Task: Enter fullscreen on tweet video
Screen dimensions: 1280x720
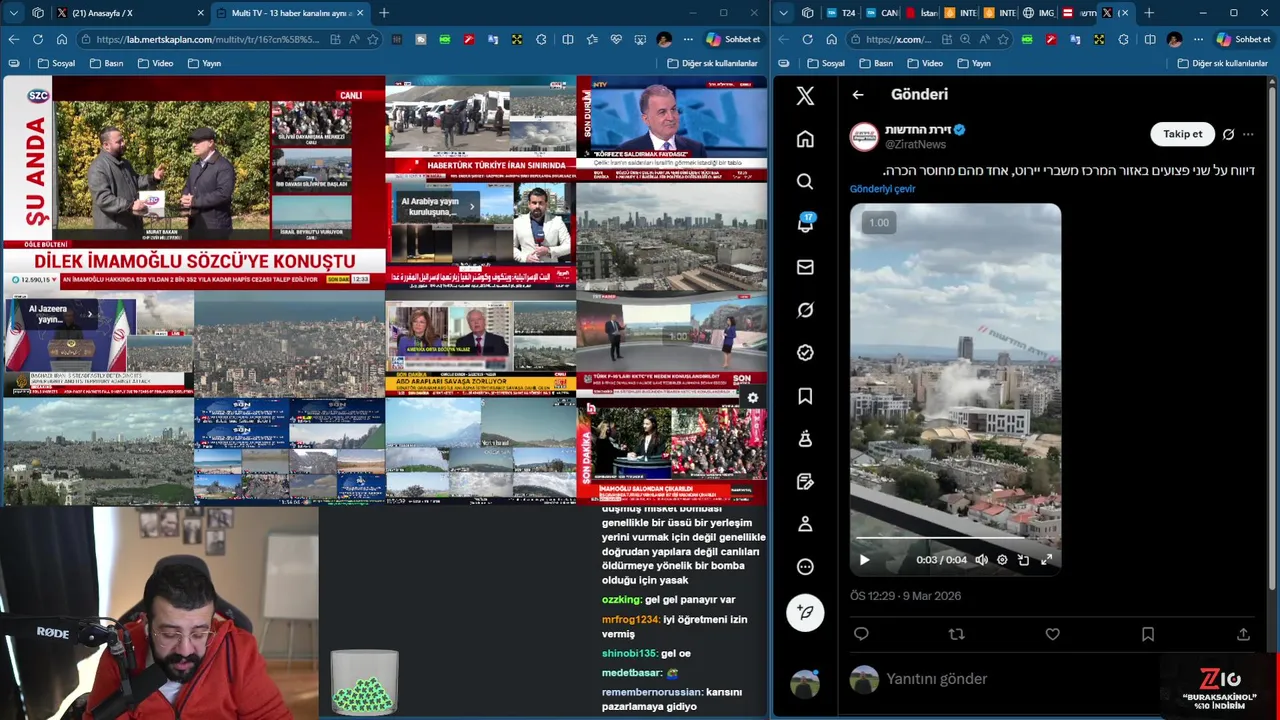Action: [1046, 560]
